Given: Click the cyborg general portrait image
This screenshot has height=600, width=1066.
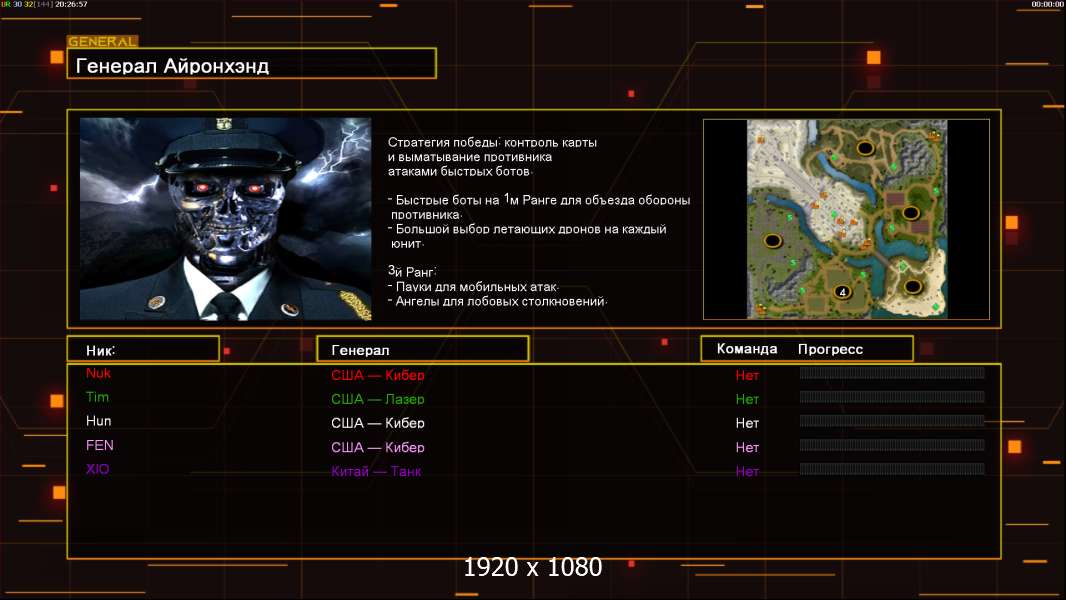Looking at the screenshot, I should pos(225,219).
